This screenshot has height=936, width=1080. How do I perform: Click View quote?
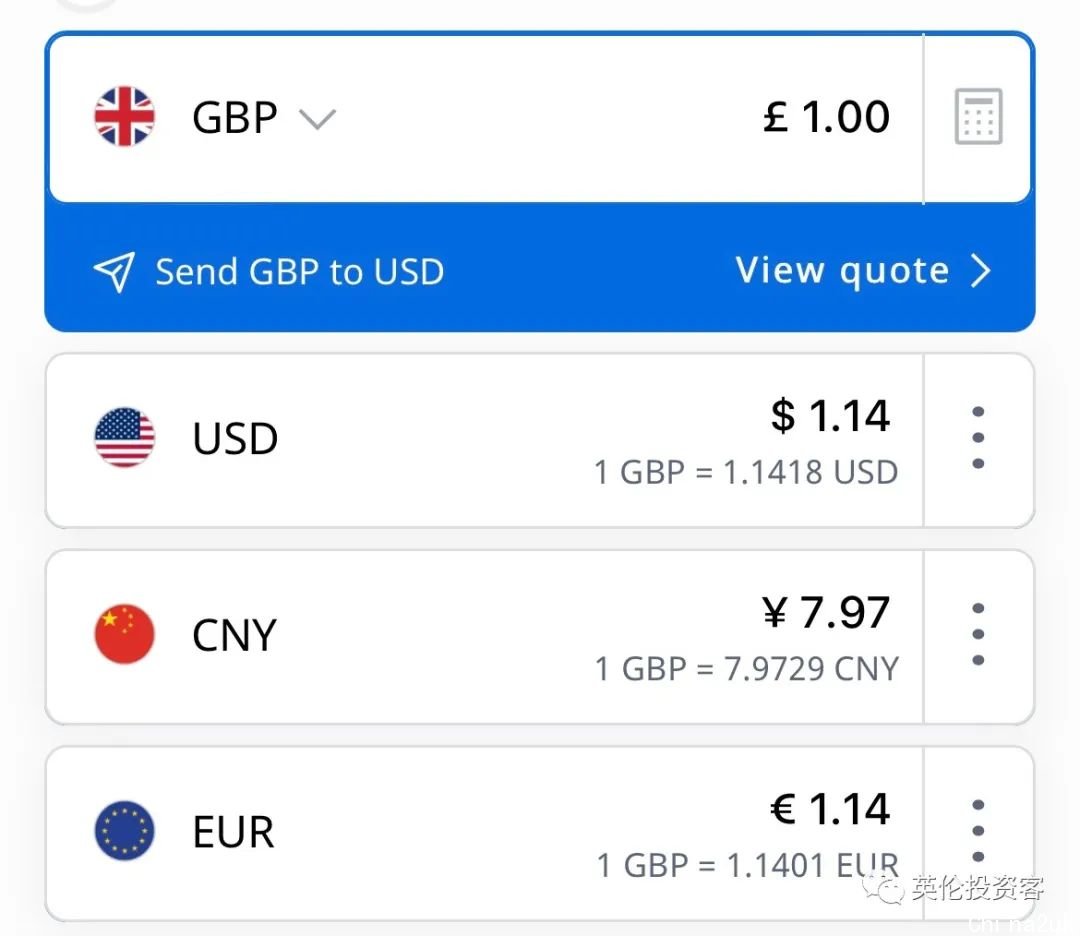(x=842, y=271)
